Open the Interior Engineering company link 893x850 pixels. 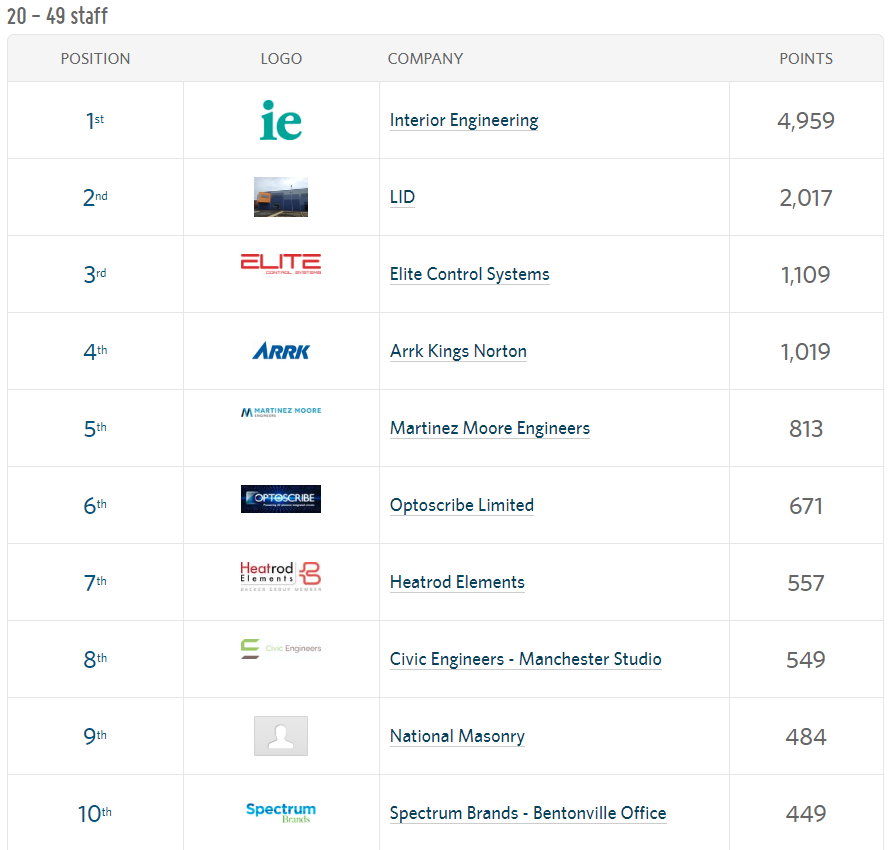(x=464, y=120)
